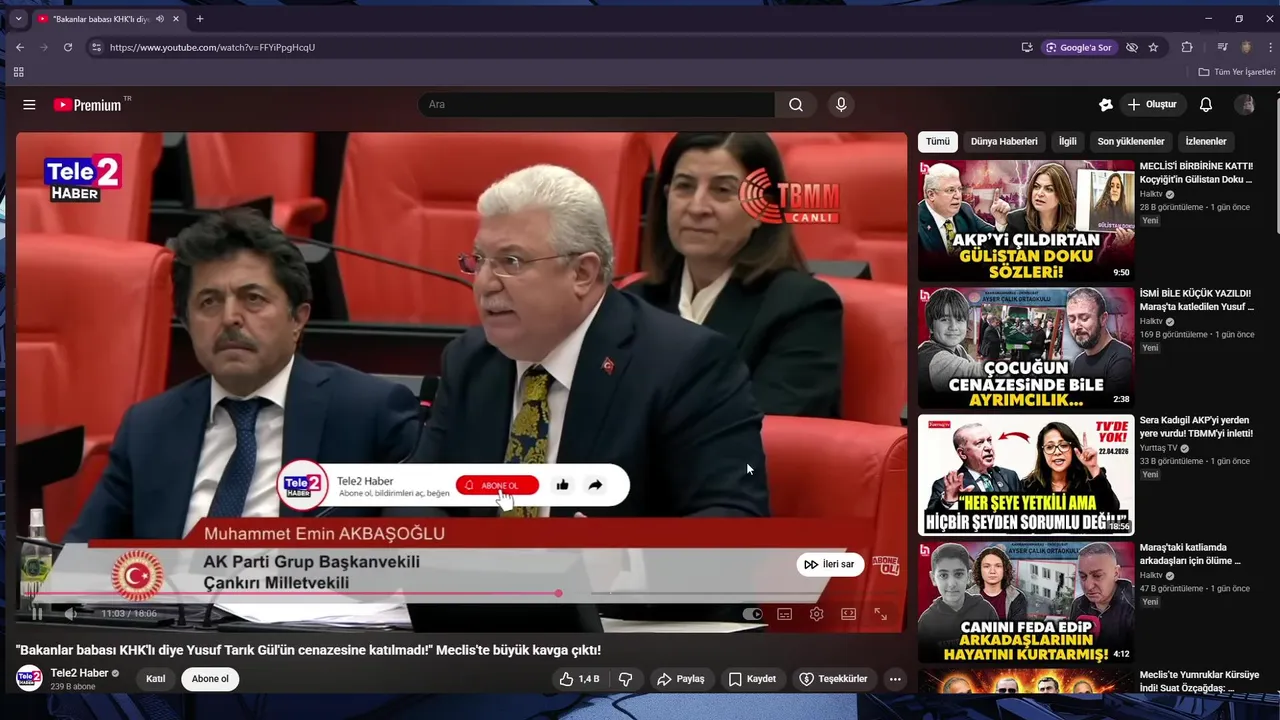1280x720 pixels.
Task: Select the Dünya Haberleri filter chip
Action: (x=1004, y=142)
